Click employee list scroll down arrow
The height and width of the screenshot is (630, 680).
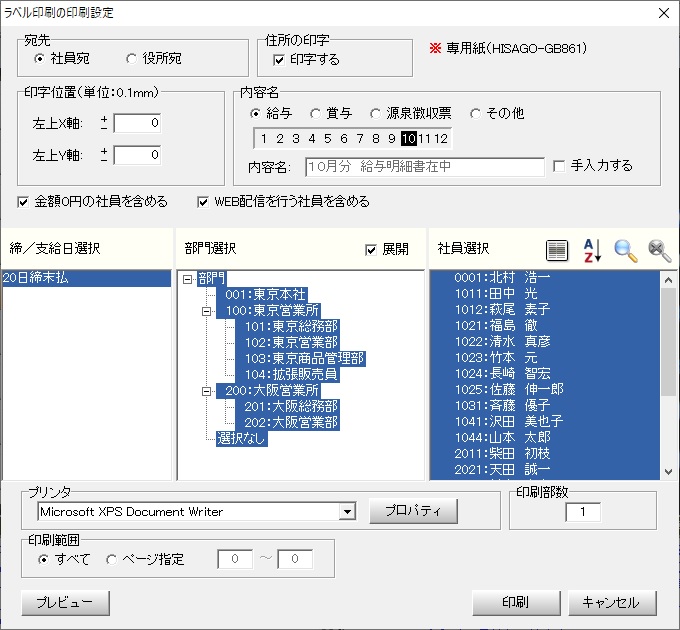tap(668, 472)
